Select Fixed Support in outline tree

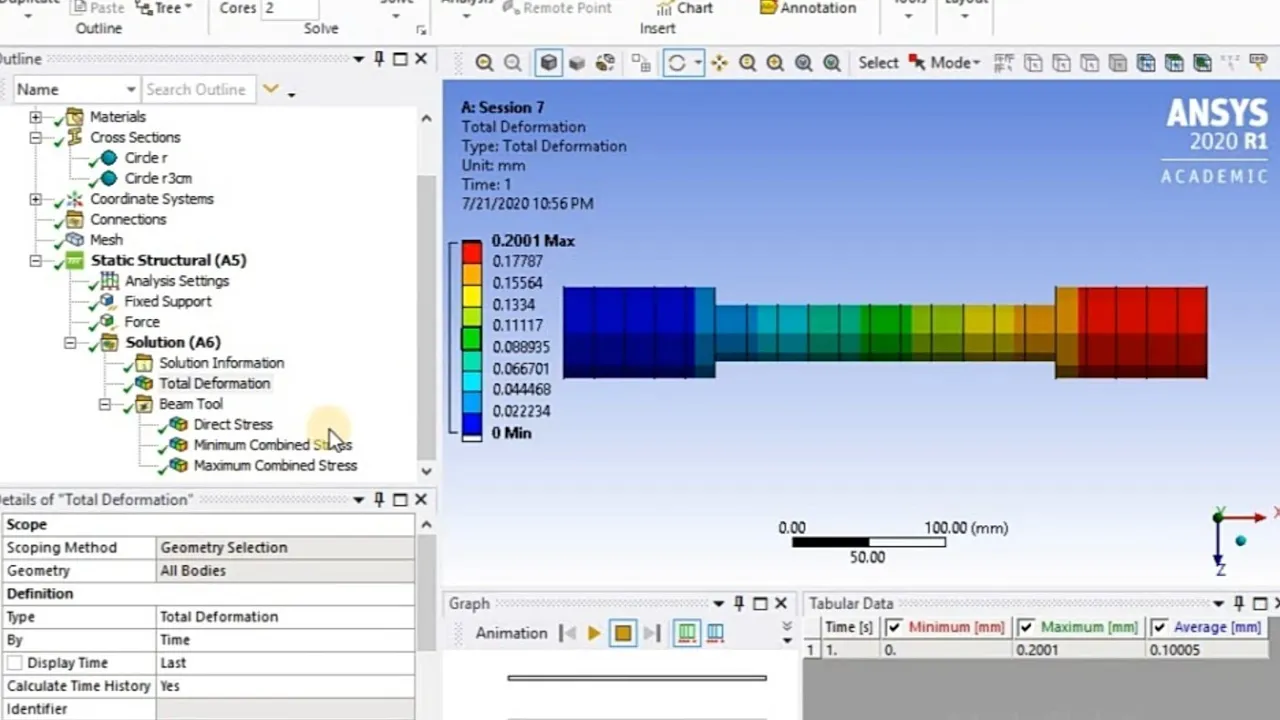pos(167,301)
